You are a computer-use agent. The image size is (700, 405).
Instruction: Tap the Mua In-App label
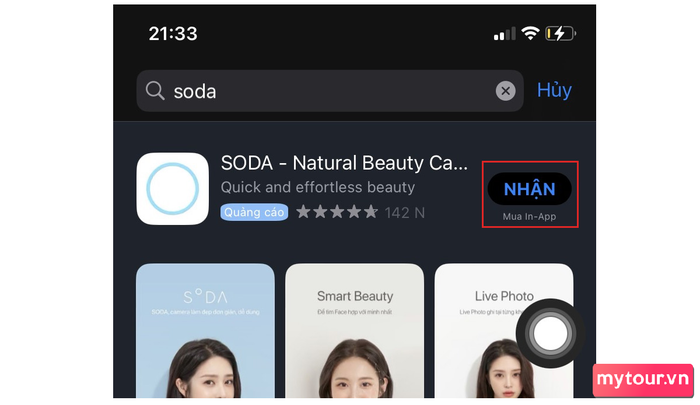click(529, 217)
